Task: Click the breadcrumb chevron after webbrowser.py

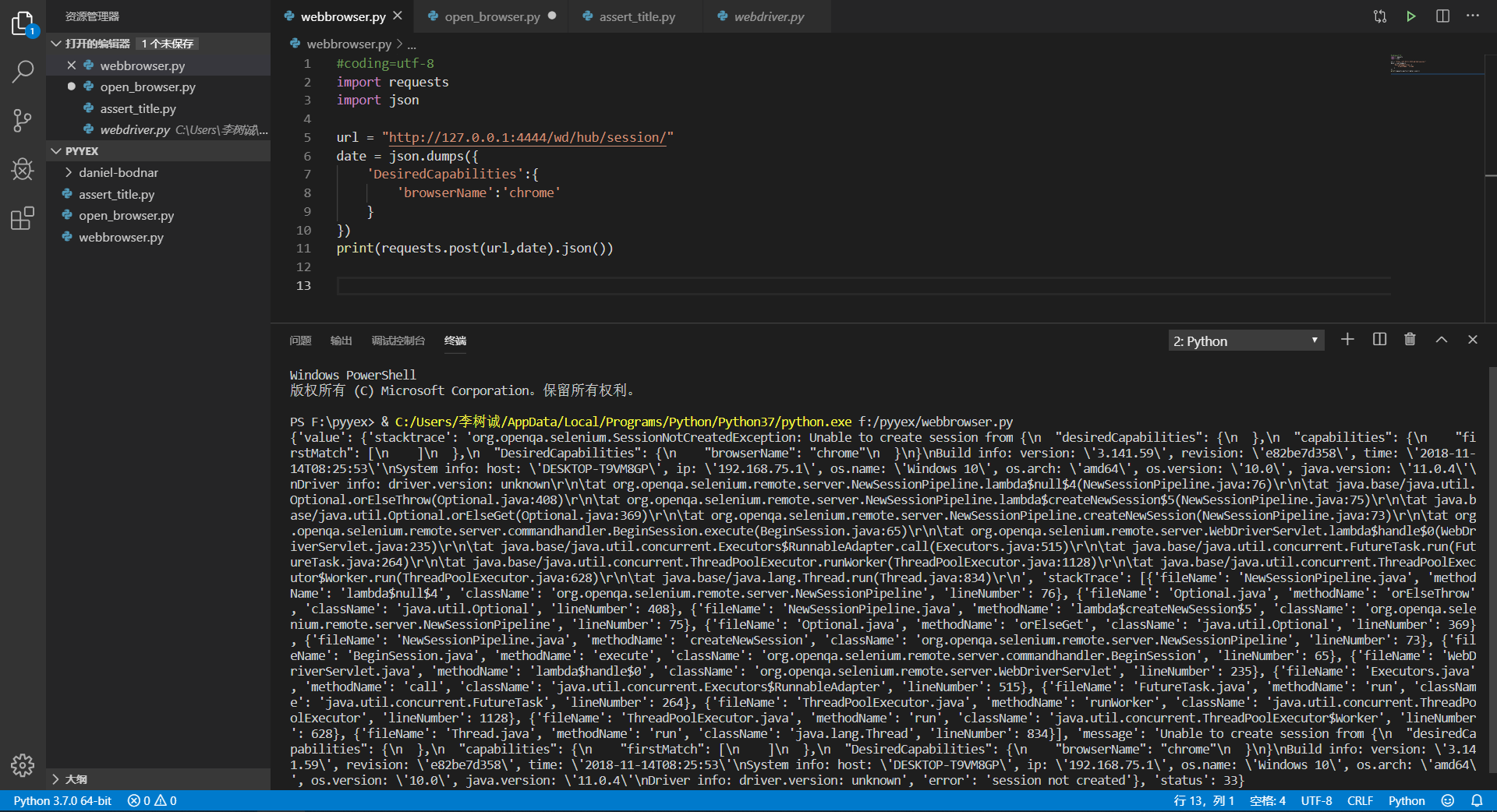Action: [399, 44]
